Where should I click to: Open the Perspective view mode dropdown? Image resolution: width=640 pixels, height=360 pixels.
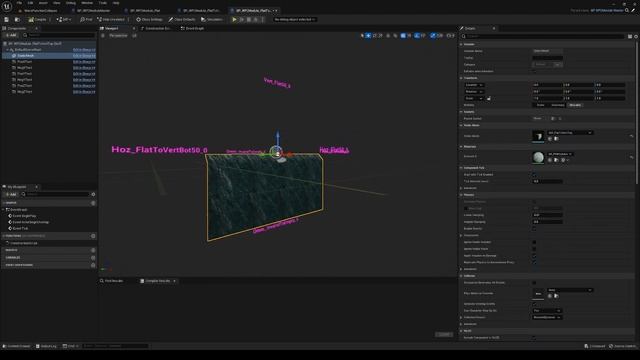pos(118,36)
